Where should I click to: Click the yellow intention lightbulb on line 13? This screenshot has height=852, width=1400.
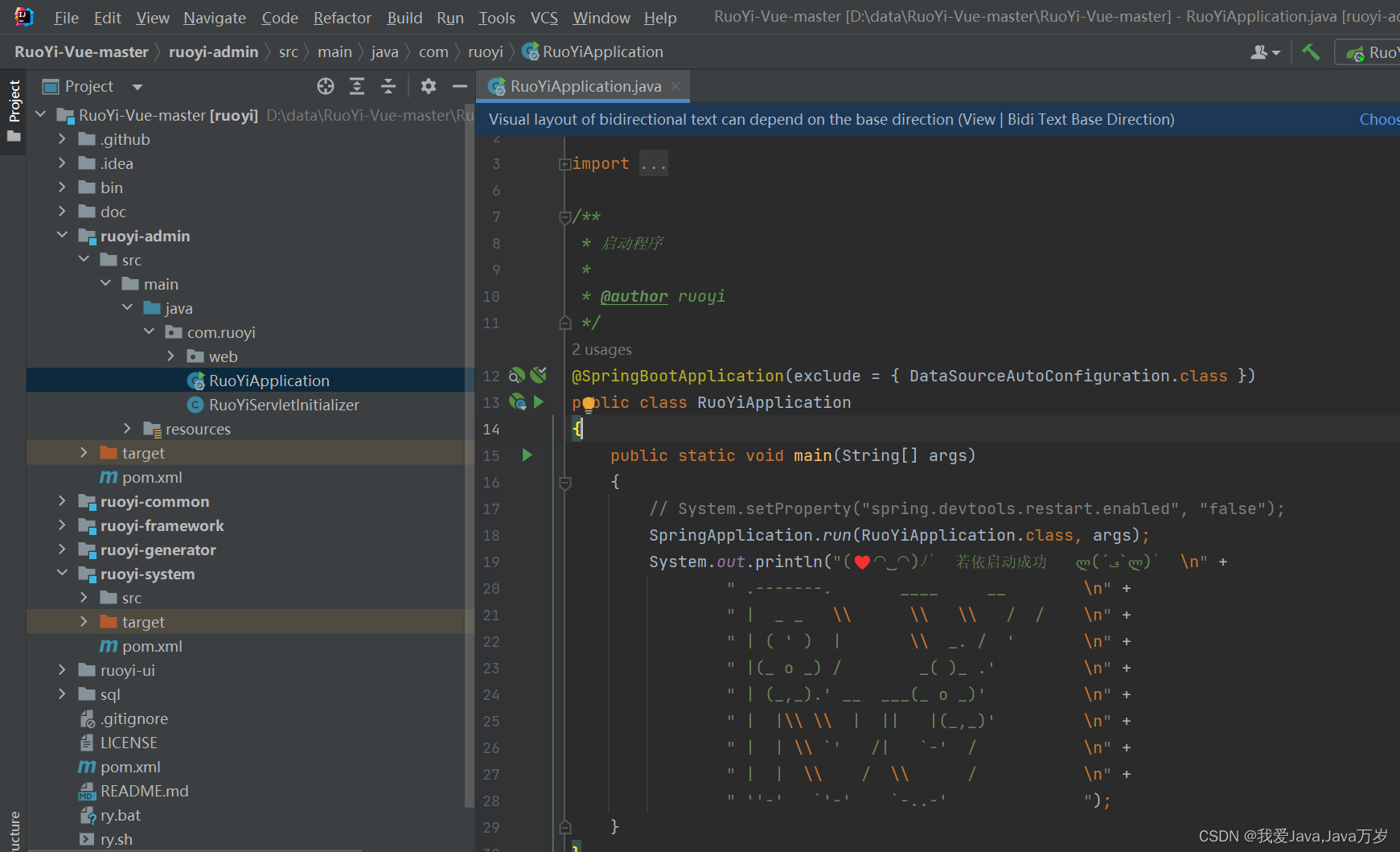coord(589,404)
